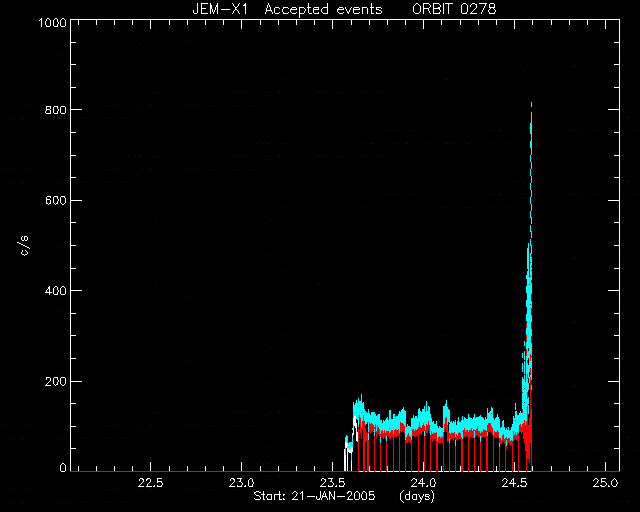Click the 23.5 x-axis tick label
Image resolution: width=640 pixels, height=512 pixels.
point(332,483)
